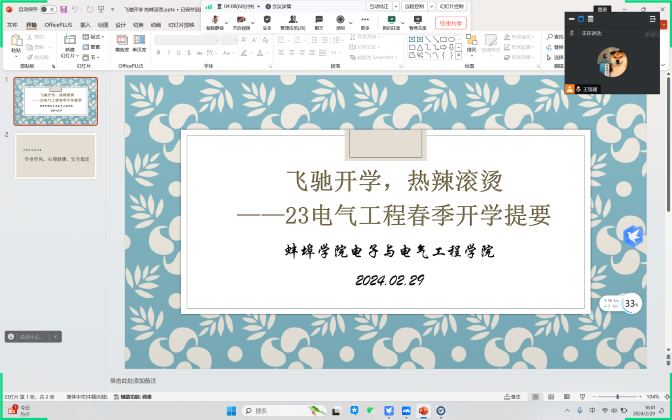Click the 结束共享 end sharing button
Viewport: 672px width, 420px height.
tap(452, 22)
